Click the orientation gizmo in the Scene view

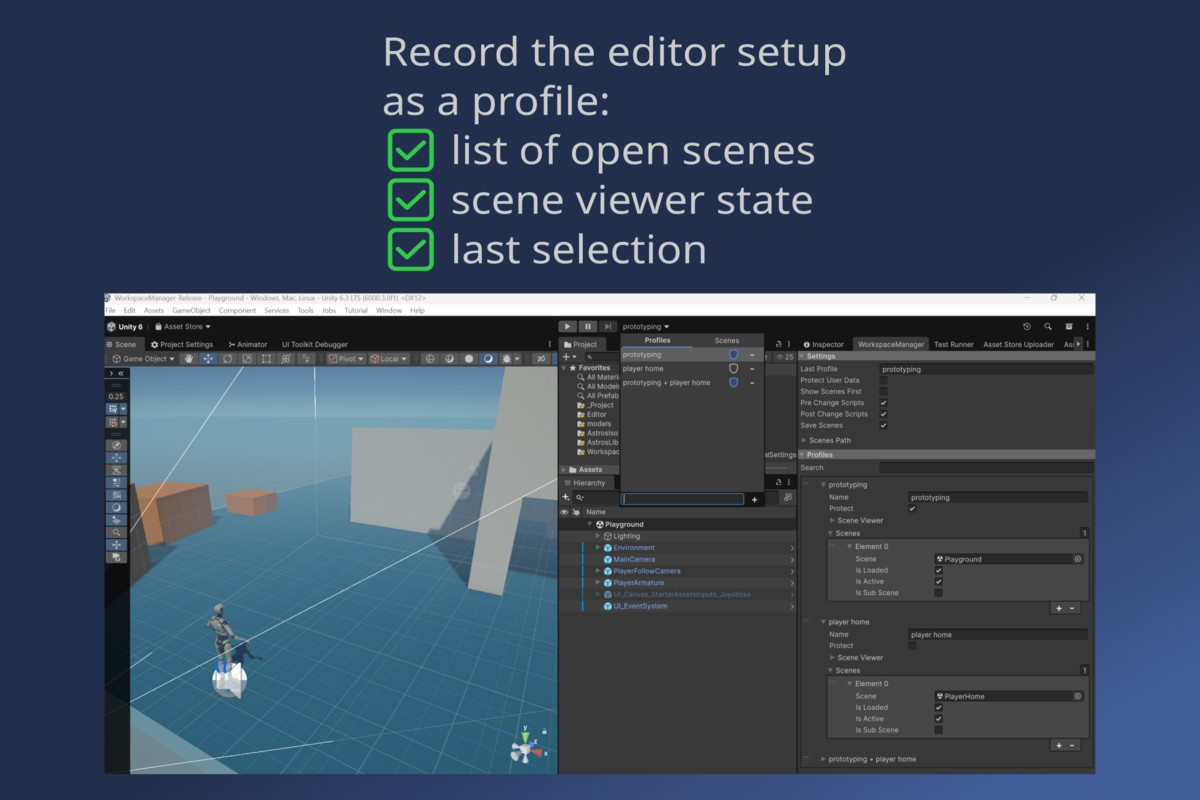525,748
